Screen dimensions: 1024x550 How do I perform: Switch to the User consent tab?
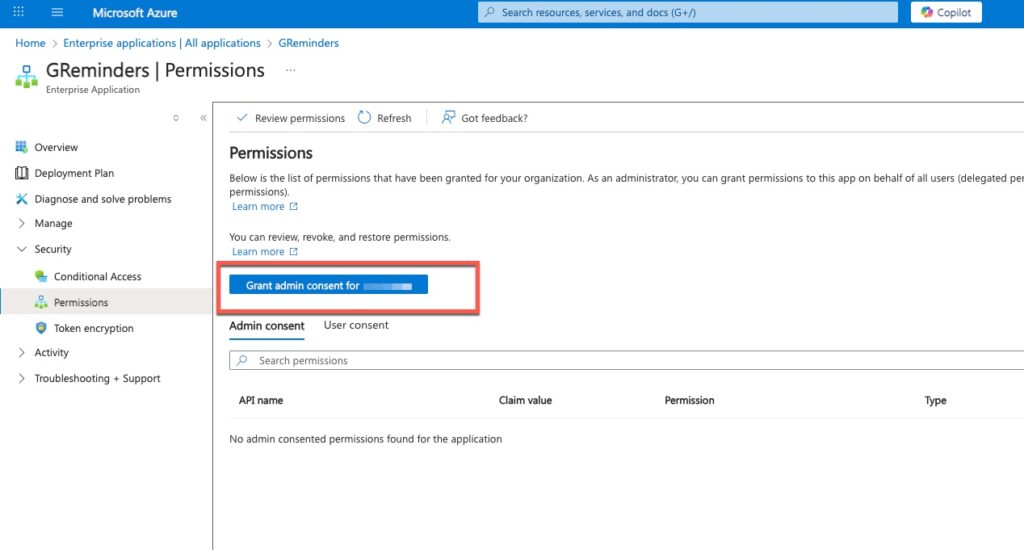point(356,325)
